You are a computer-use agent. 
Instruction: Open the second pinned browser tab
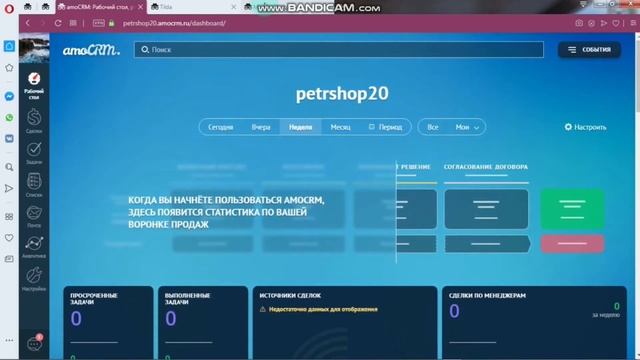tap(45, 7)
